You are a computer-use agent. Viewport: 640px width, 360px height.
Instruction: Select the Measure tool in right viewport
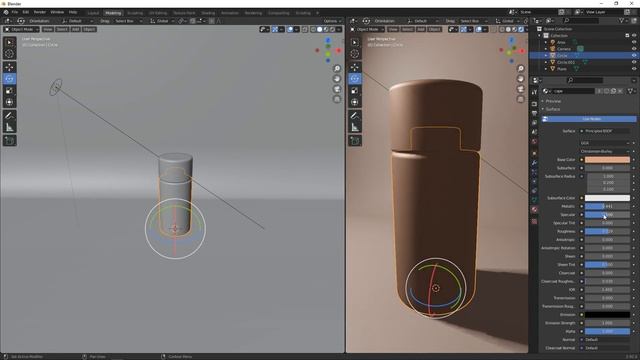coord(355,127)
